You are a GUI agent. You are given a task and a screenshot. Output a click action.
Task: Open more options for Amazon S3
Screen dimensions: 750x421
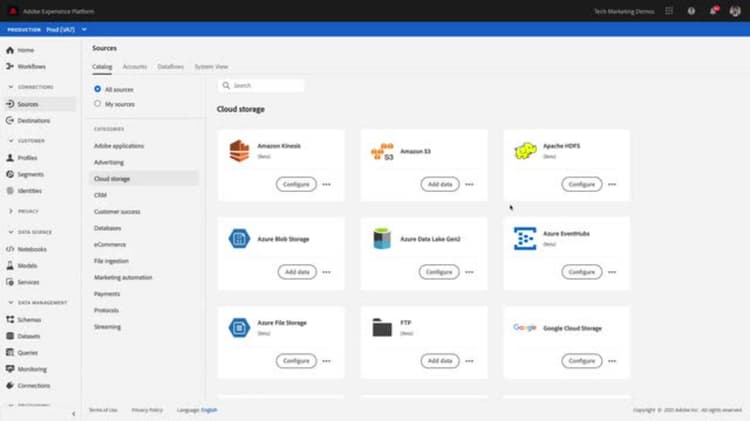[469, 184]
